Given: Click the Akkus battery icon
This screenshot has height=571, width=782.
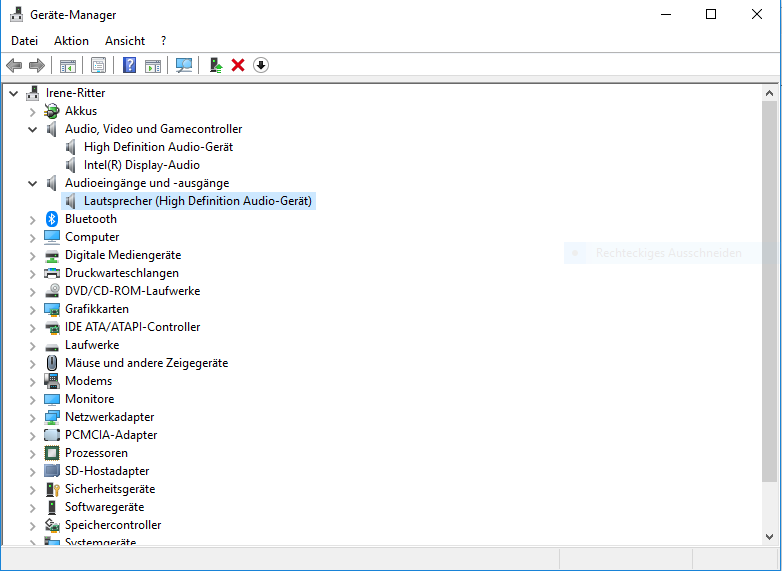Looking at the screenshot, I should [52, 111].
